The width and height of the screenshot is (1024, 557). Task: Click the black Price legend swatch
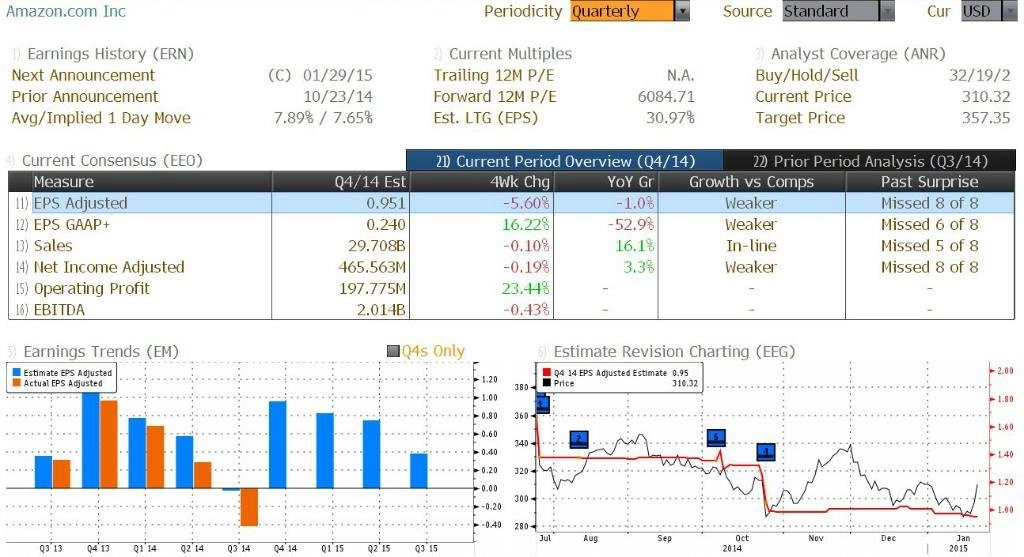[547, 383]
